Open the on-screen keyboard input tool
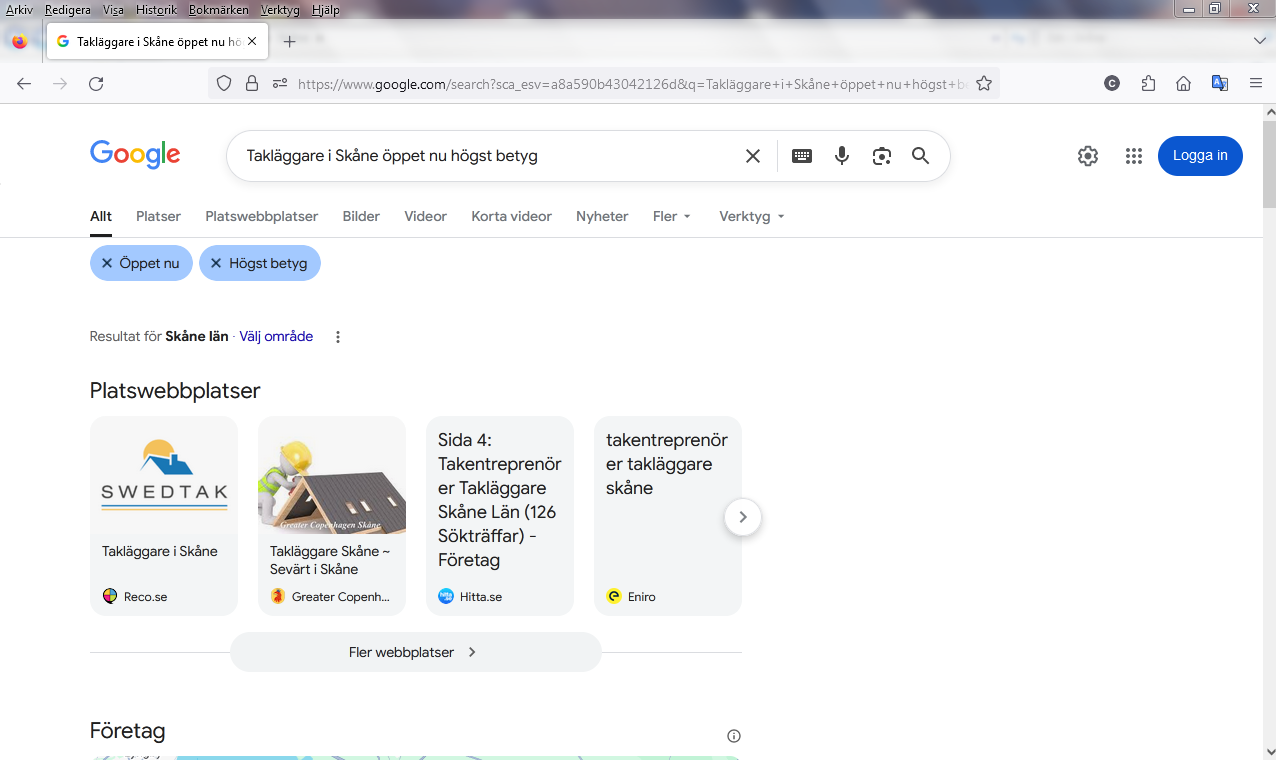 click(802, 156)
